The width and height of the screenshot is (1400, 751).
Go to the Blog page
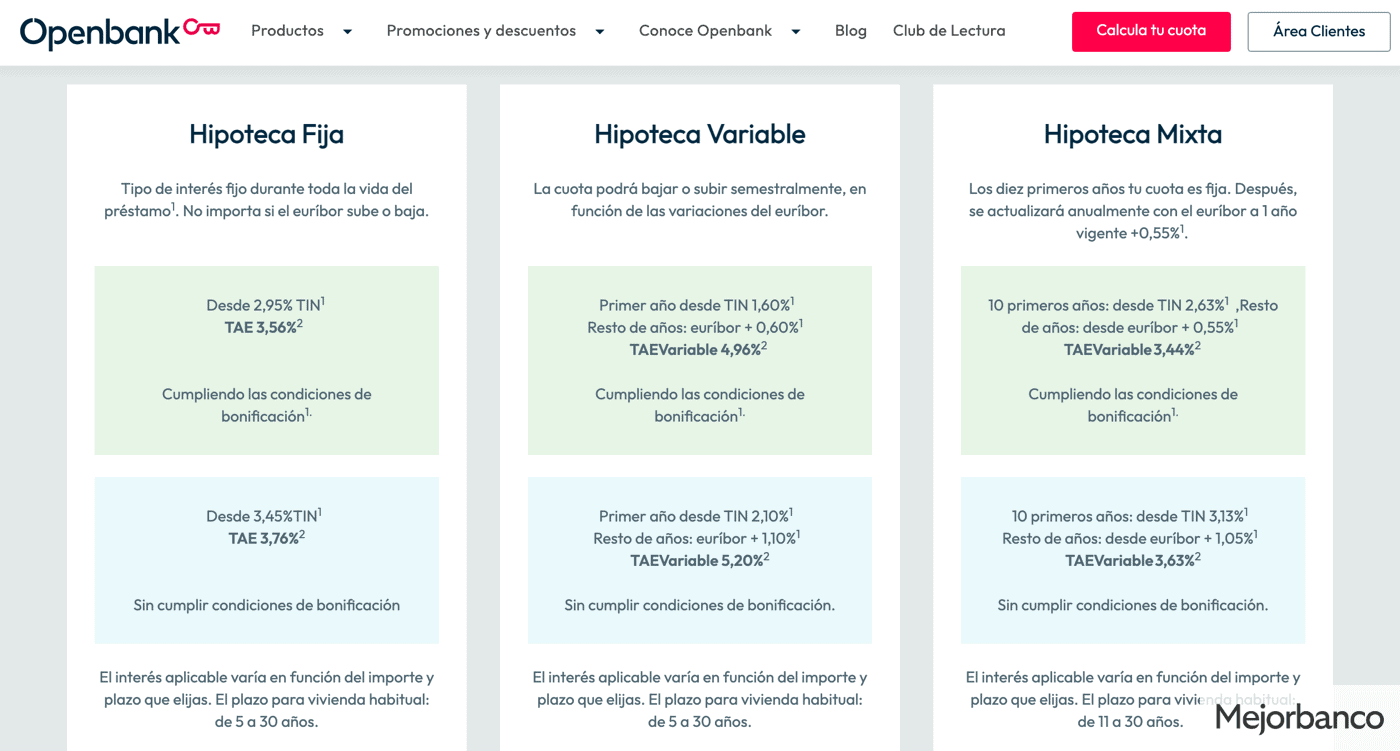coord(851,31)
